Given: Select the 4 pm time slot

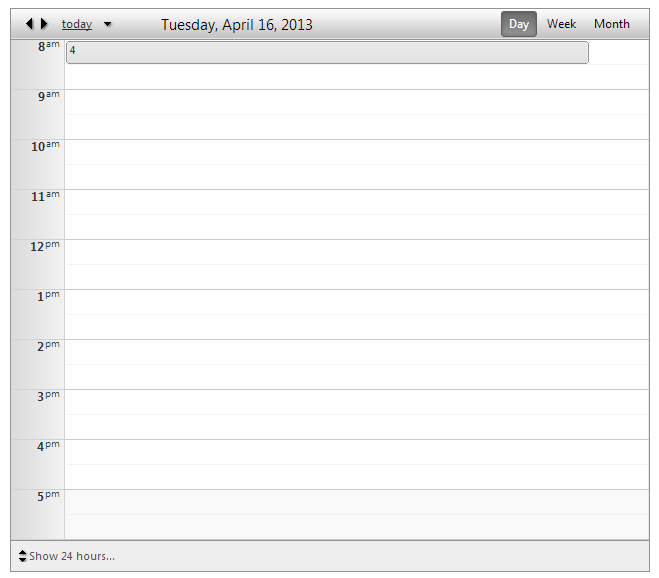Looking at the screenshot, I should coord(356,452).
